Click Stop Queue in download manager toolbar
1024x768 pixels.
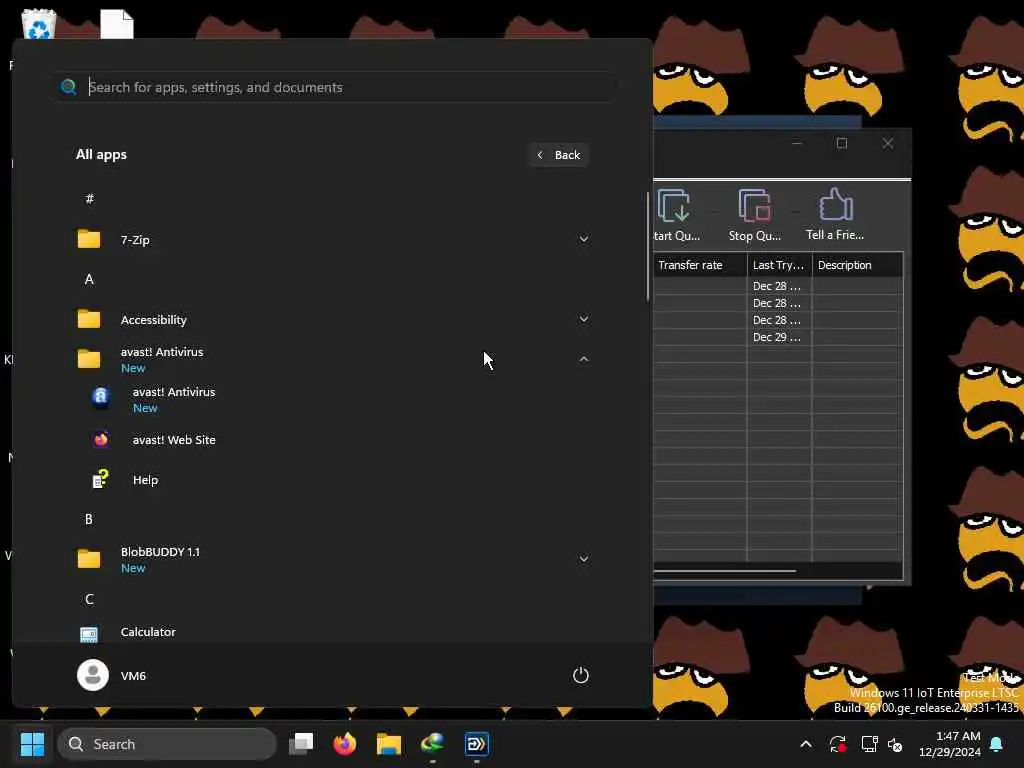click(755, 215)
